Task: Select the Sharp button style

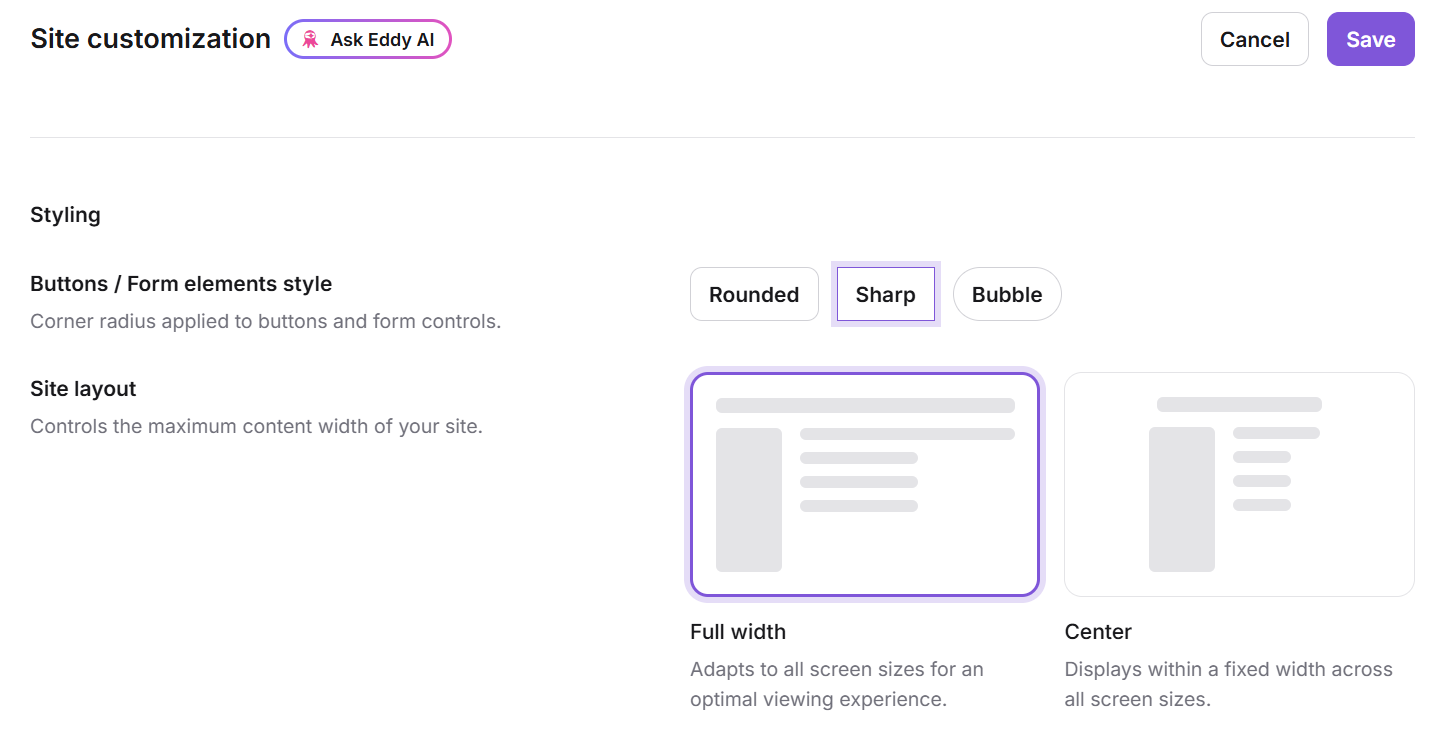Action: pyautogui.click(x=885, y=294)
